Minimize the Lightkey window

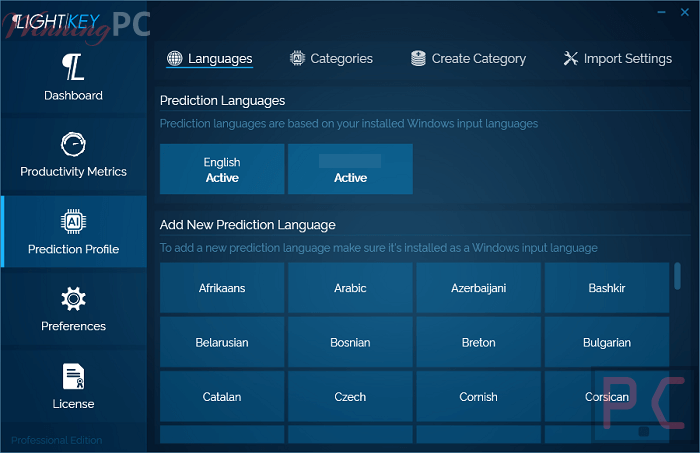662,12
